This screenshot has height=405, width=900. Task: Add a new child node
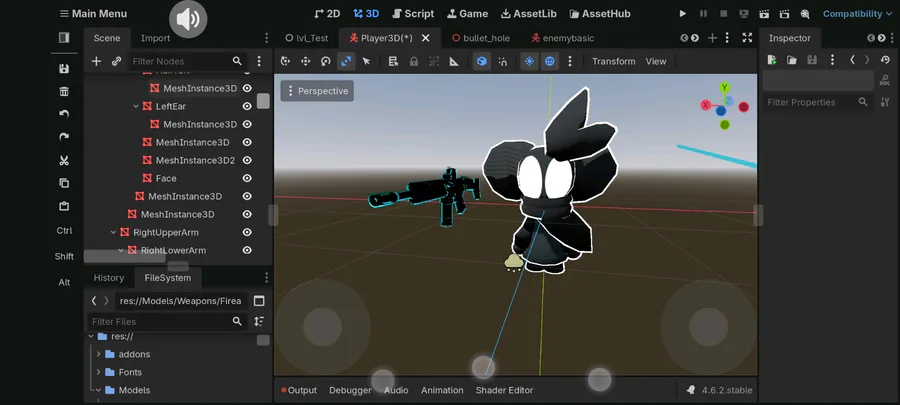pos(96,61)
